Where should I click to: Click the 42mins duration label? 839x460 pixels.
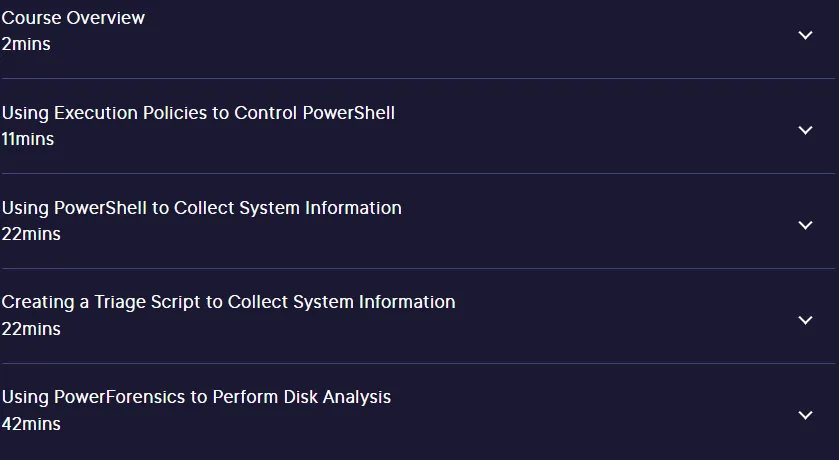(31, 424)
